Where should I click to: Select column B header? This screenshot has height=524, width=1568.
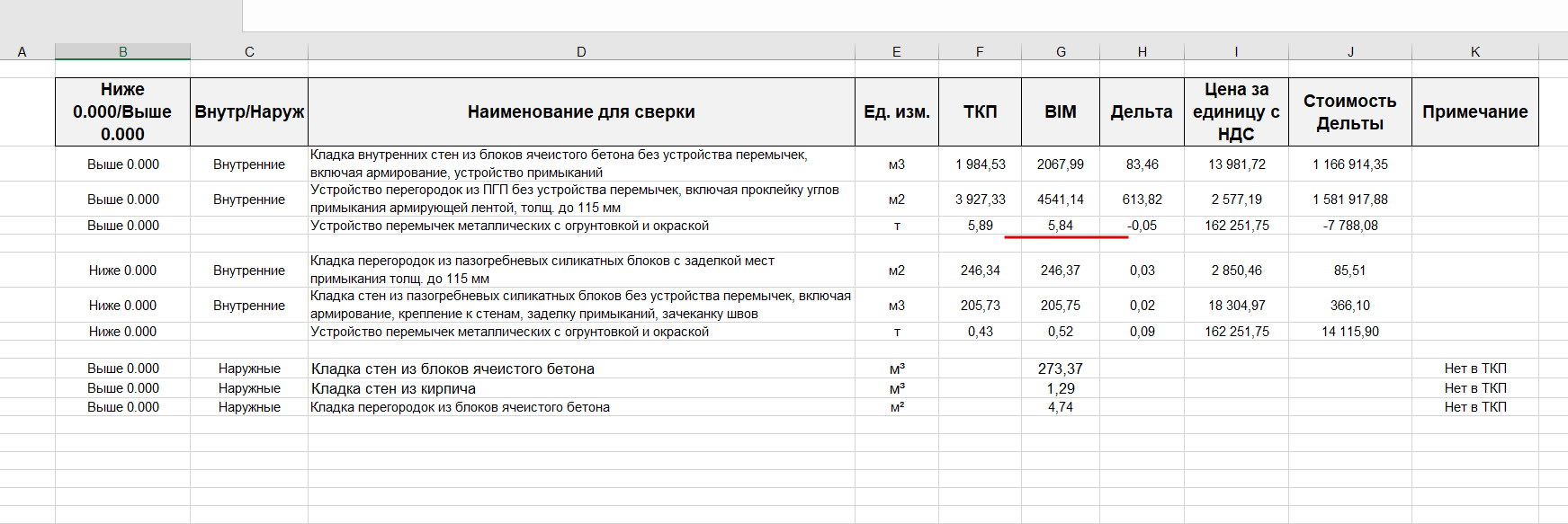[122, 51]
